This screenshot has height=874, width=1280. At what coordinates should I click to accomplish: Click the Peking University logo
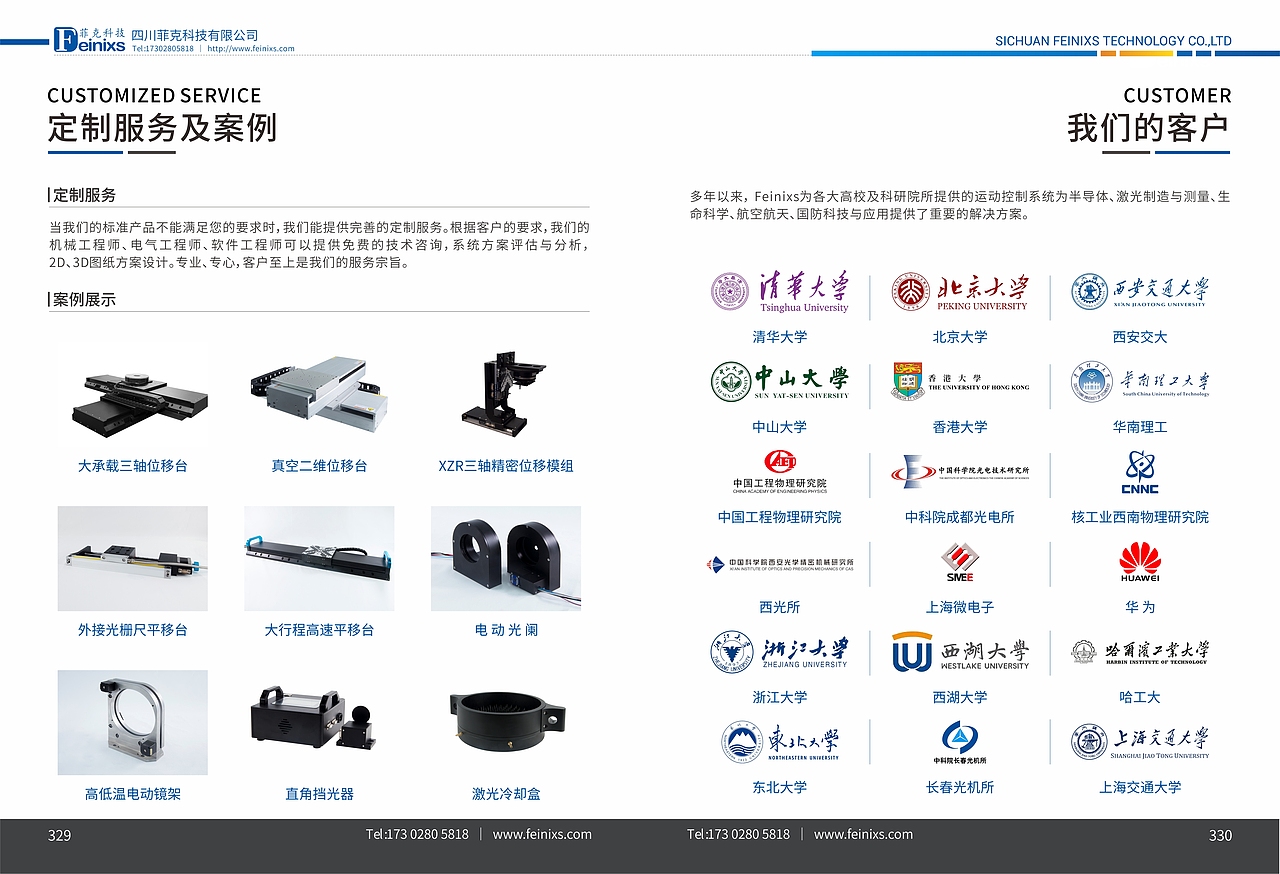pos(960,292)
